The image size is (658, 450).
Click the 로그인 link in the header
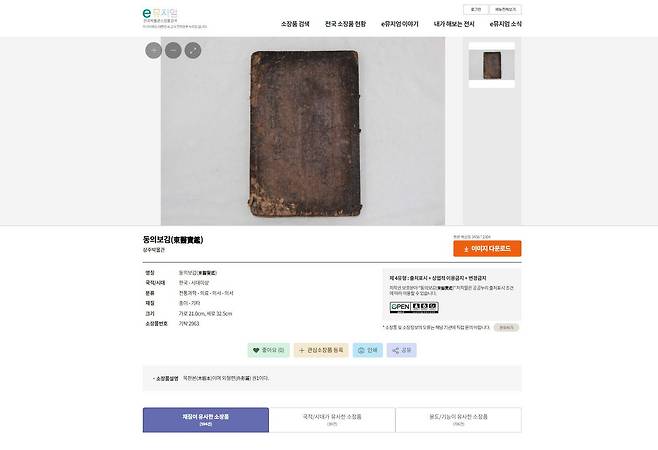(x=476, y=9)
